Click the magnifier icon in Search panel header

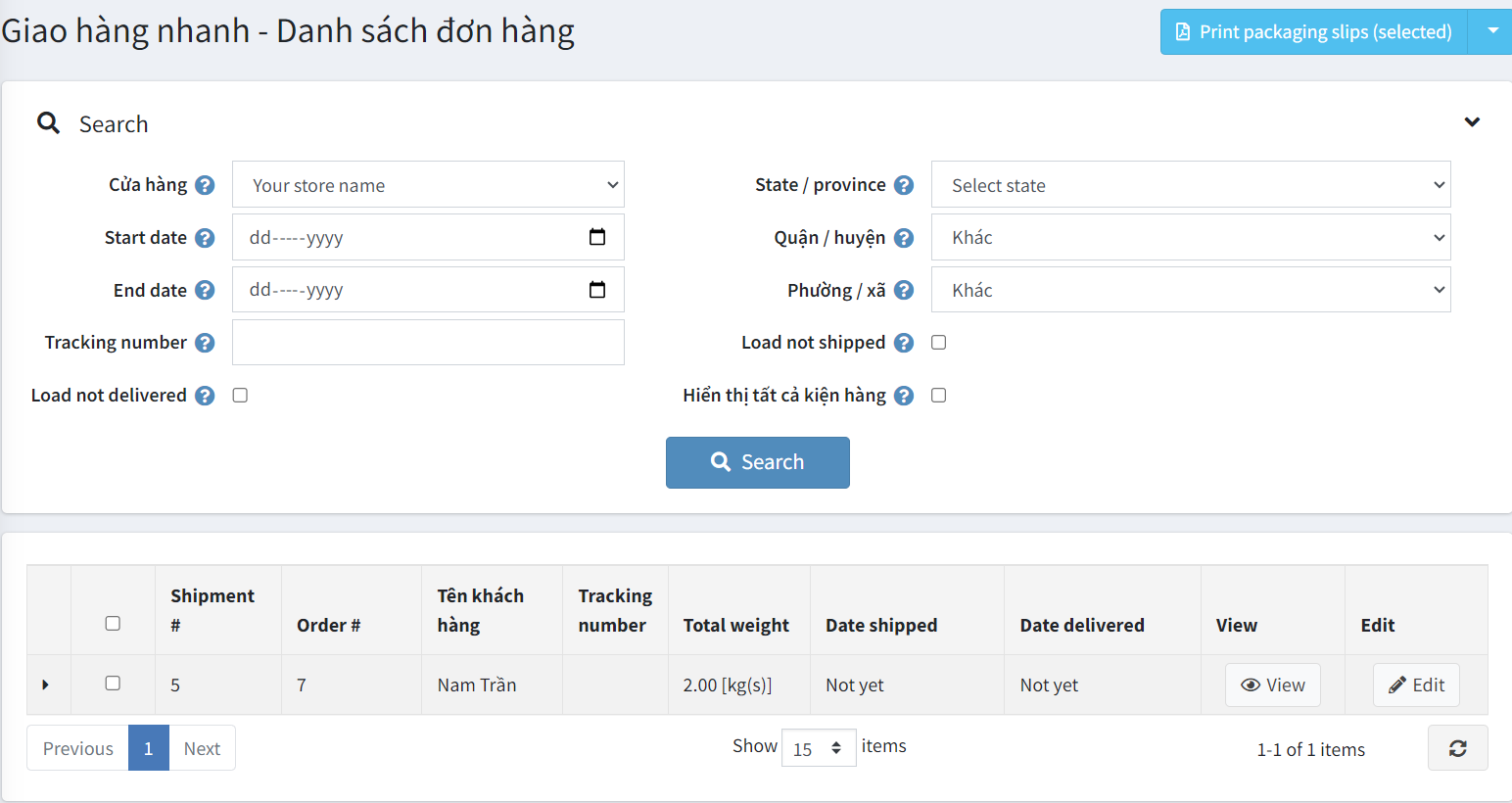point(48,123)
